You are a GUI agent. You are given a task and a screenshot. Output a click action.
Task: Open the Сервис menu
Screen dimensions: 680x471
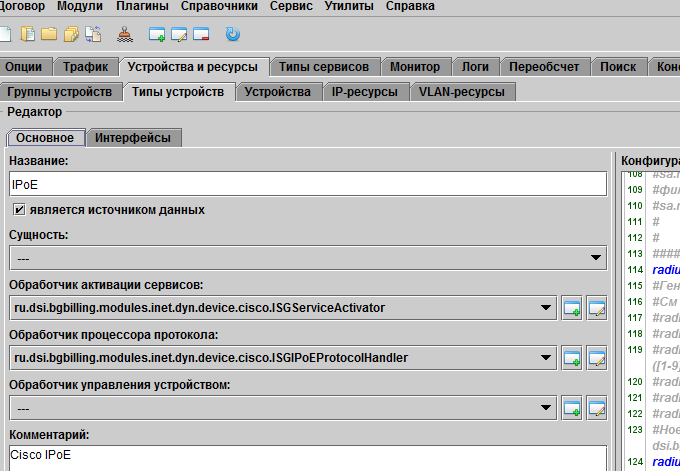[291, 6]
